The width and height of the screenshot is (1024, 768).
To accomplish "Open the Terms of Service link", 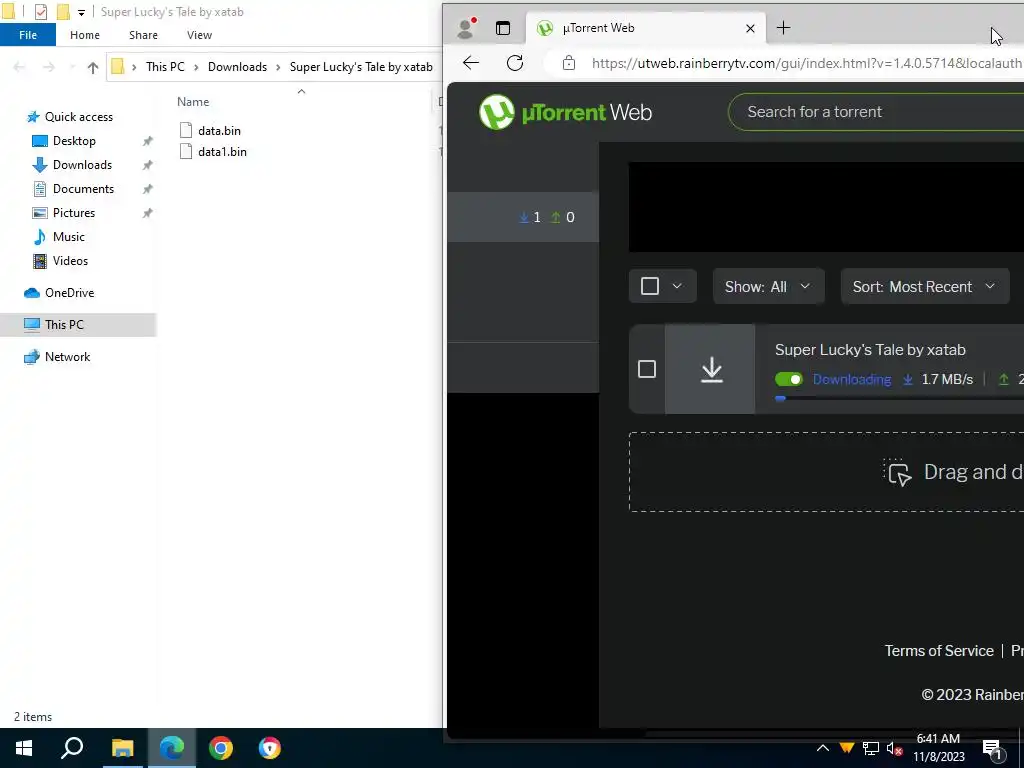I will (938, 650).
